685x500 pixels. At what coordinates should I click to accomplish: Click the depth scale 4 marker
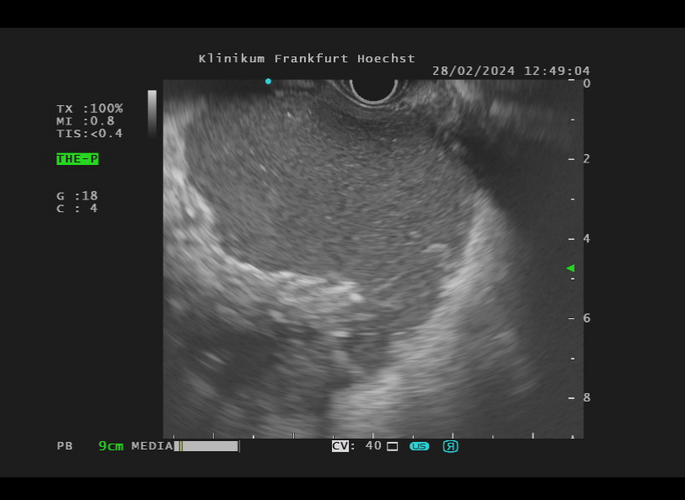pyautogui.click(x=587, y=239)
